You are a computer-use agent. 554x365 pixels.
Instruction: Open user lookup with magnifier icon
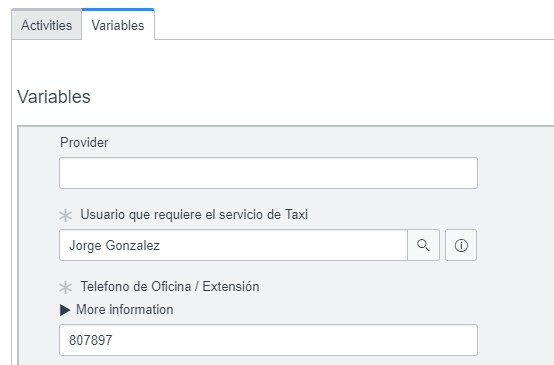(423, 245)
